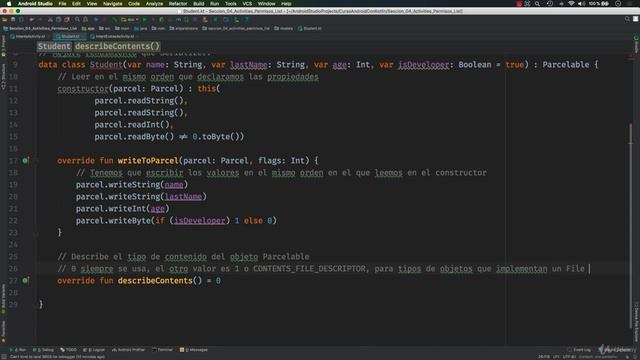Screen dimensions: 640x360
Task: Click the java breadcrumb folder
Action: click(141, 29)
